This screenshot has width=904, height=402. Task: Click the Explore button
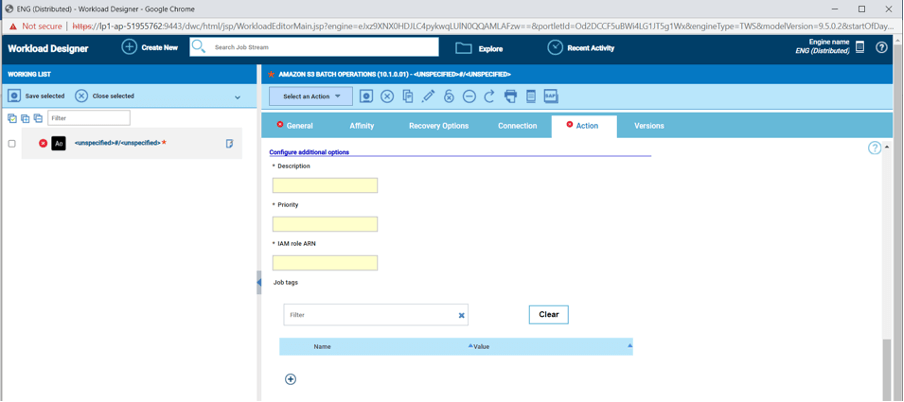tap(479, 48)
